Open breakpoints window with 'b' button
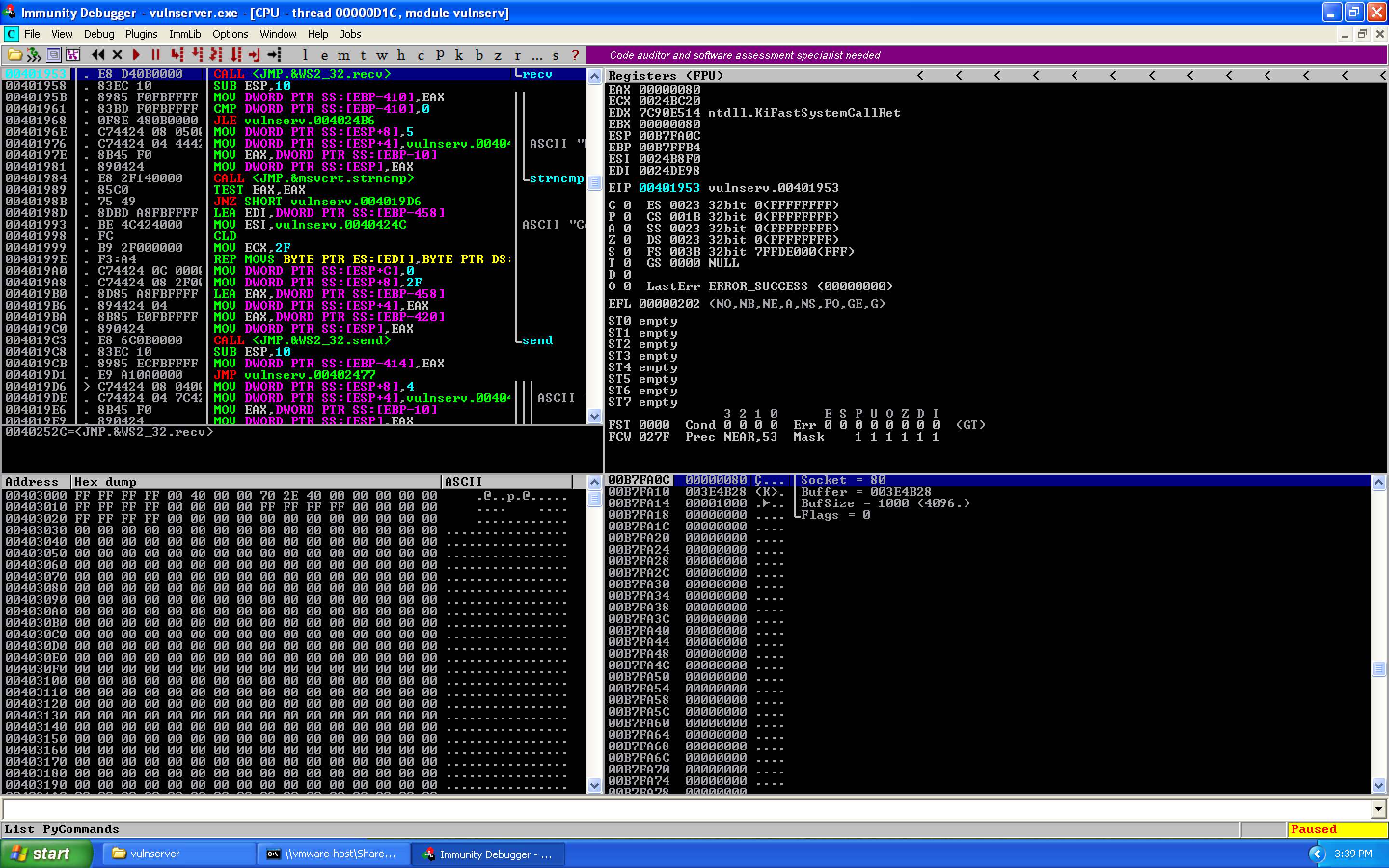This screenshot has width=1389, height=868. (x=479, y=55)
